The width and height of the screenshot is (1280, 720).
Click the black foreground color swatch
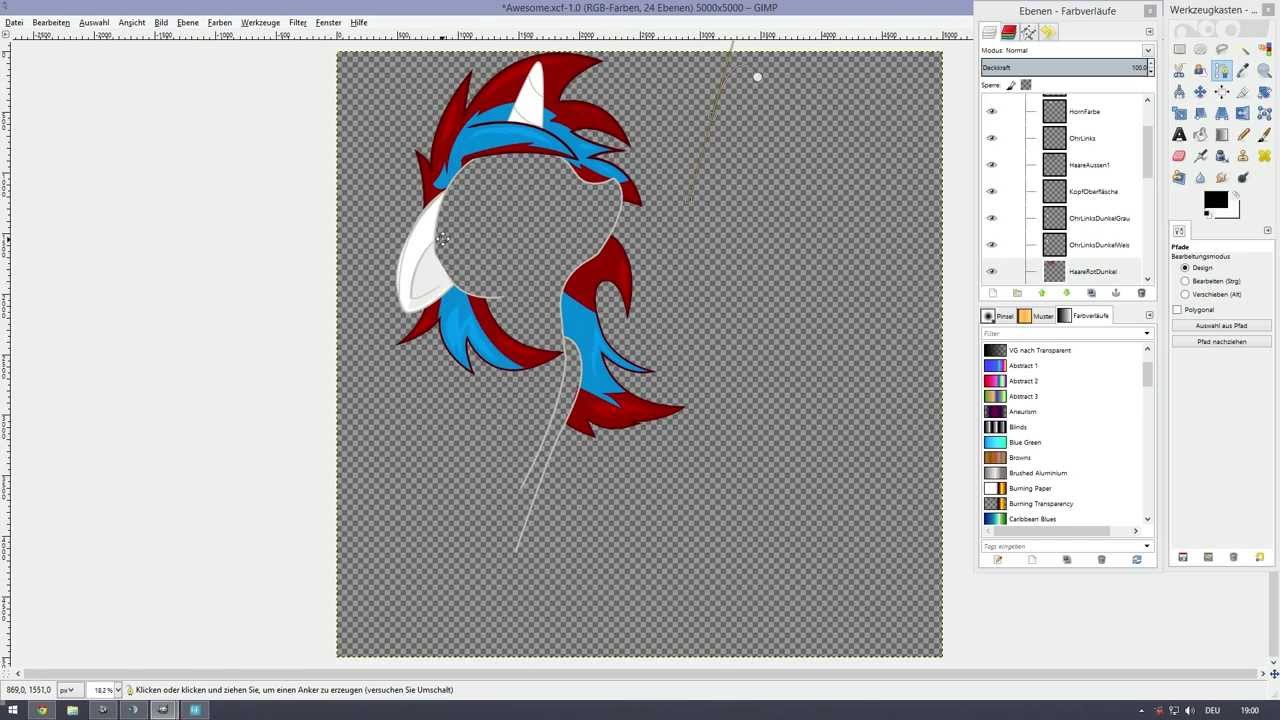[x=1215, y=200]
